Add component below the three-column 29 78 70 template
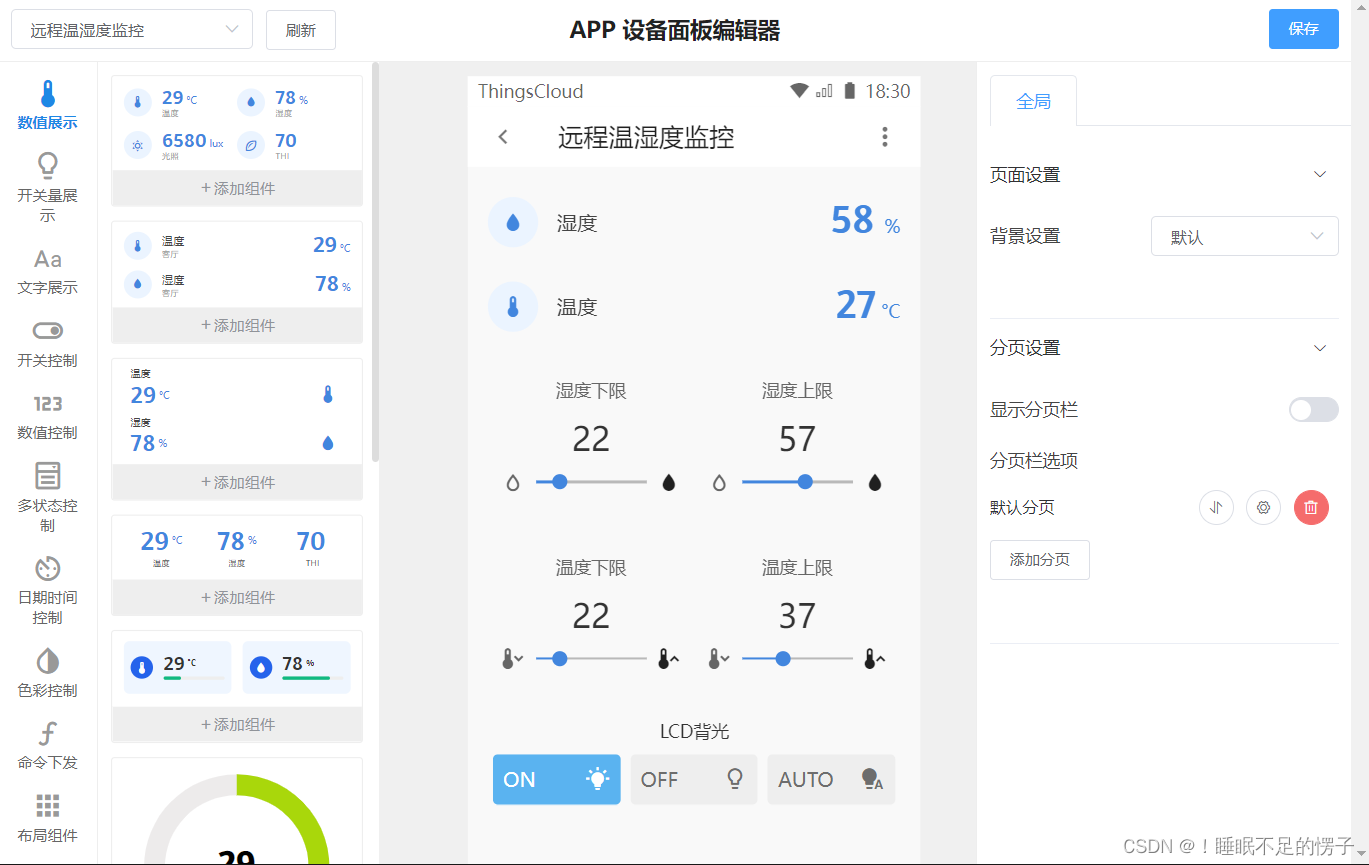This screenshot has width=1369, height=865. (237, 597)
